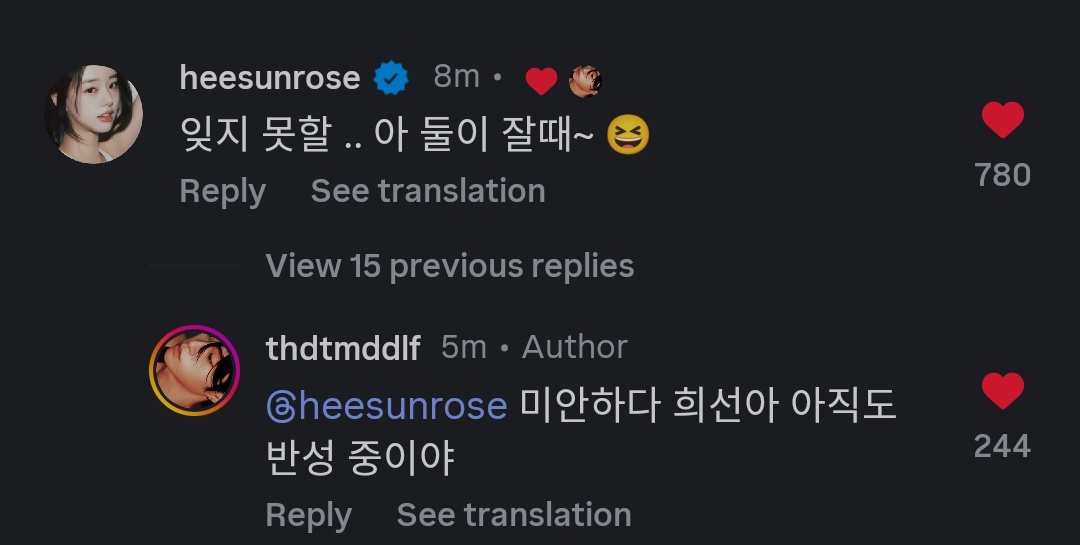View the 780 likes count

coord(1002,175)
